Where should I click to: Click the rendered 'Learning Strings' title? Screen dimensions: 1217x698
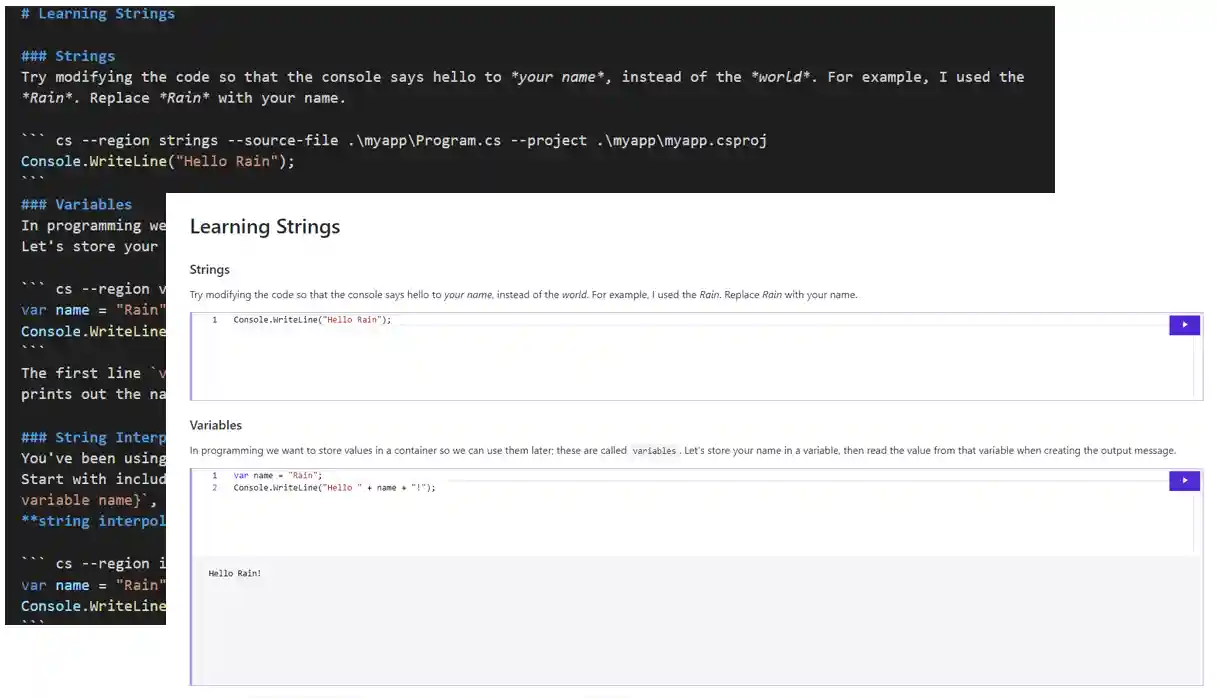coord(265,227)
